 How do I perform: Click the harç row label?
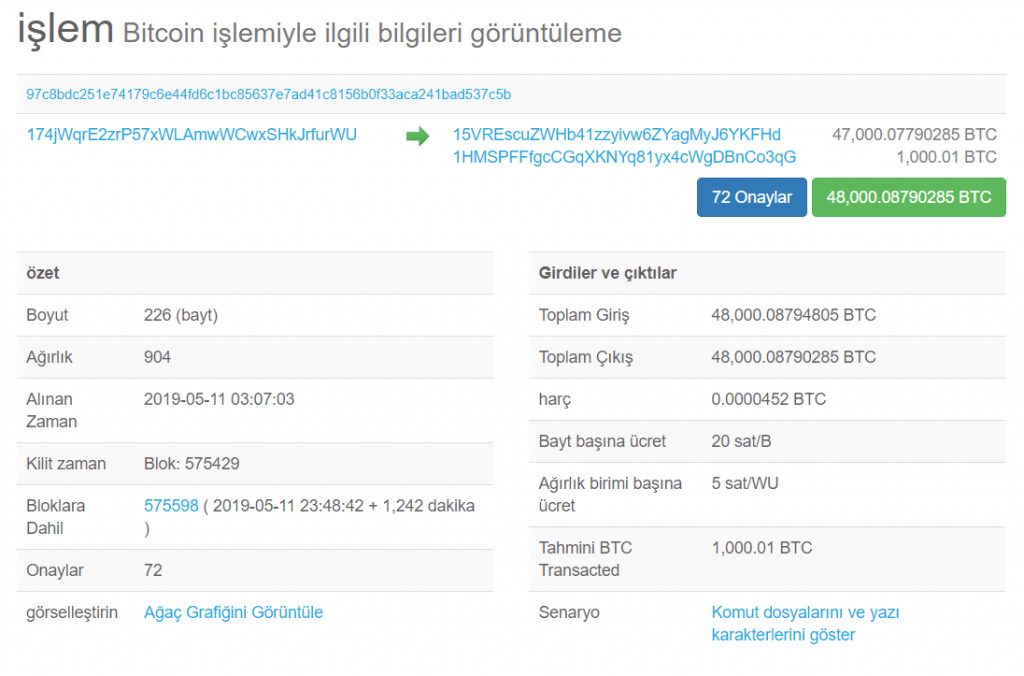[554, 400]
